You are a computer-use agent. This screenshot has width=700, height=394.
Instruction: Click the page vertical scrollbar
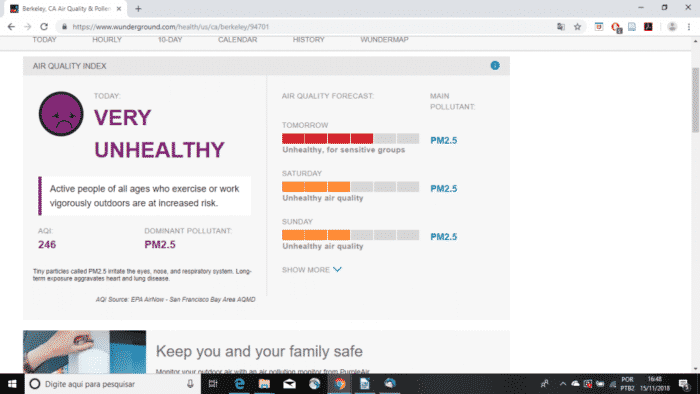coord(695,100)
